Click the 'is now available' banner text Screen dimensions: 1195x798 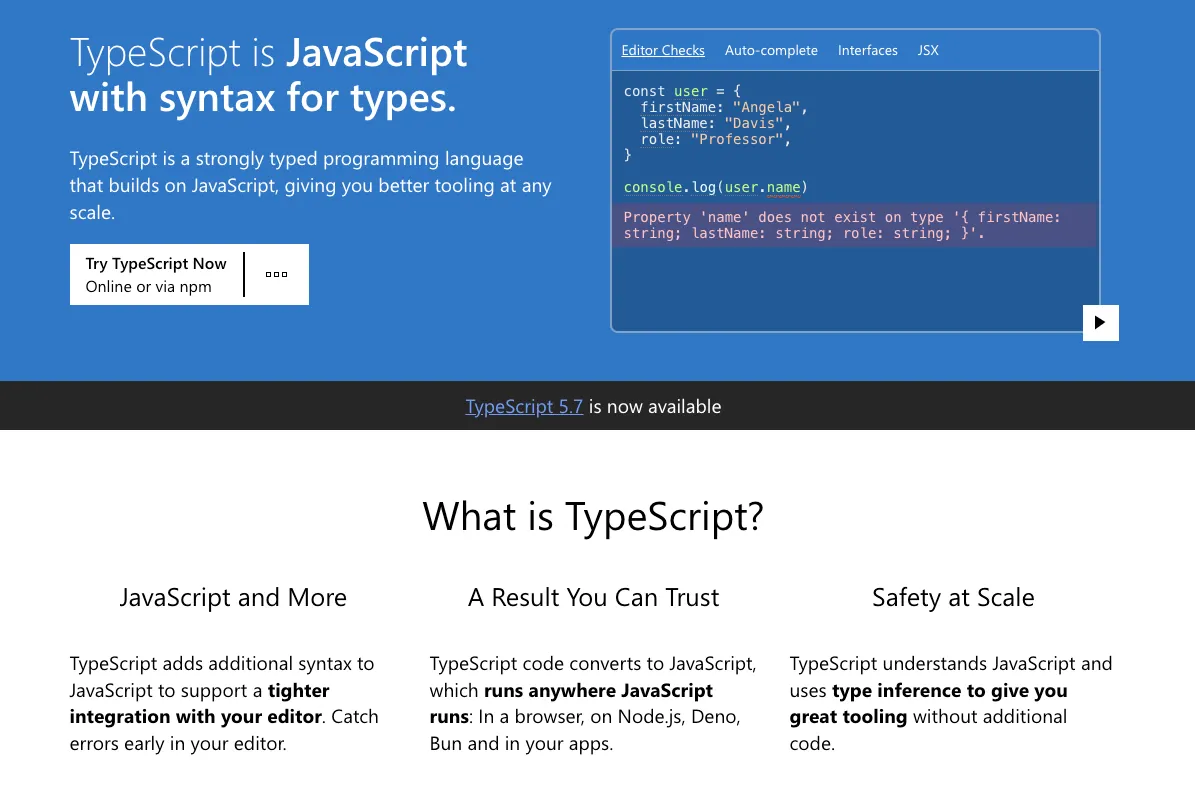[655, 406]
